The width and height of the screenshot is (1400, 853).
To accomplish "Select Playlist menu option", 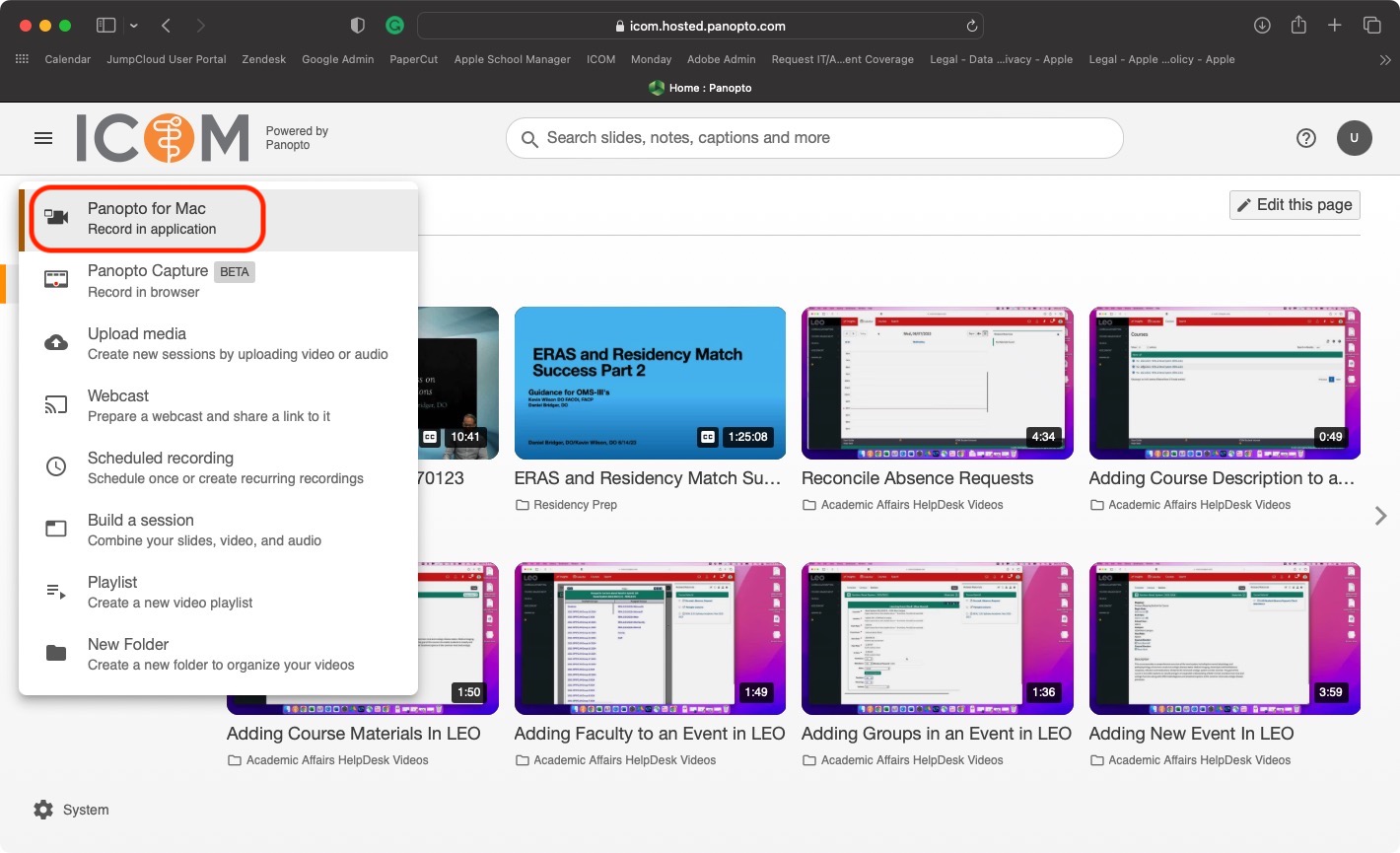I will coord(219,592).
